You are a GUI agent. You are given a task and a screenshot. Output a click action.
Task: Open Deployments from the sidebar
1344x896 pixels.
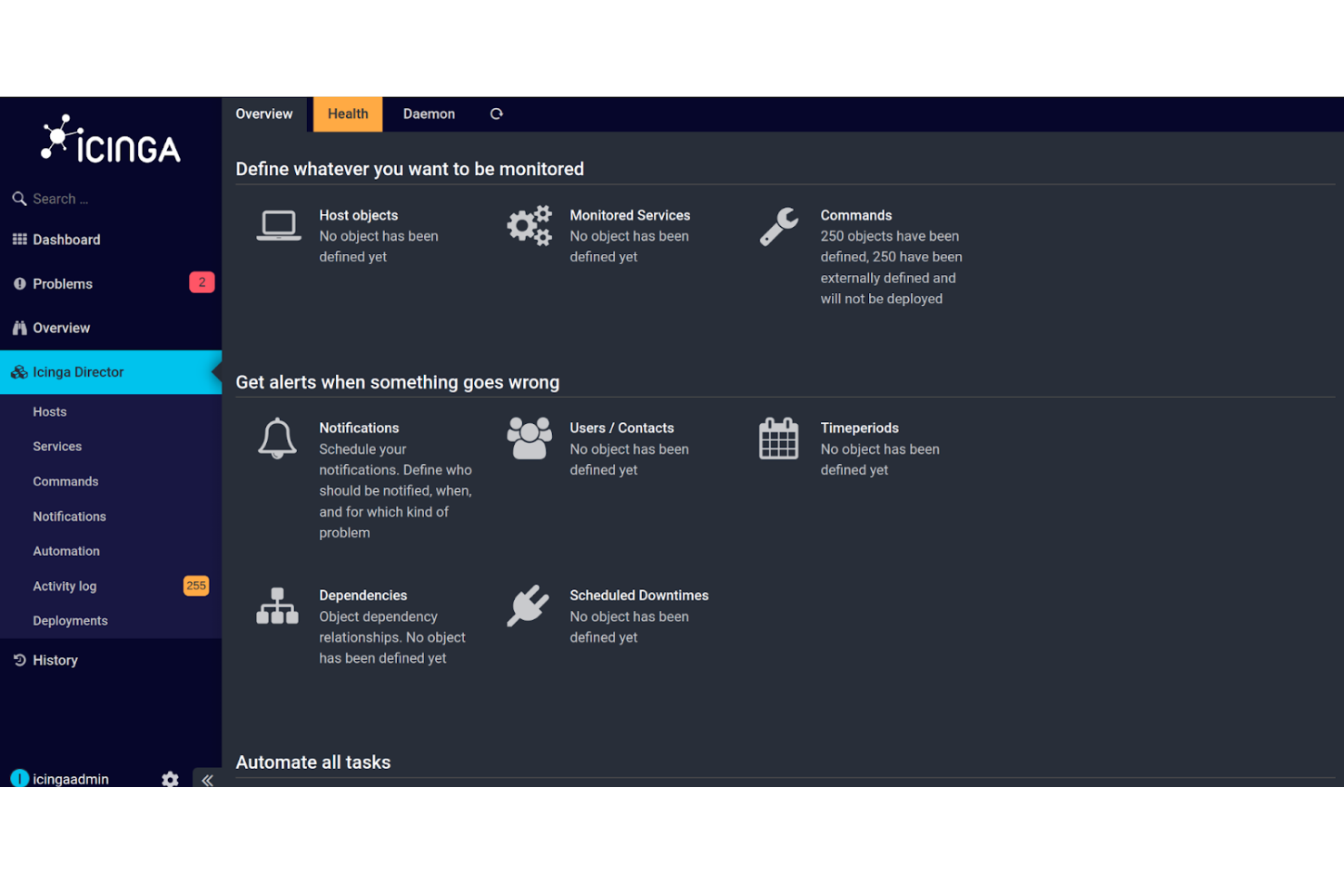tap(70, 620)
